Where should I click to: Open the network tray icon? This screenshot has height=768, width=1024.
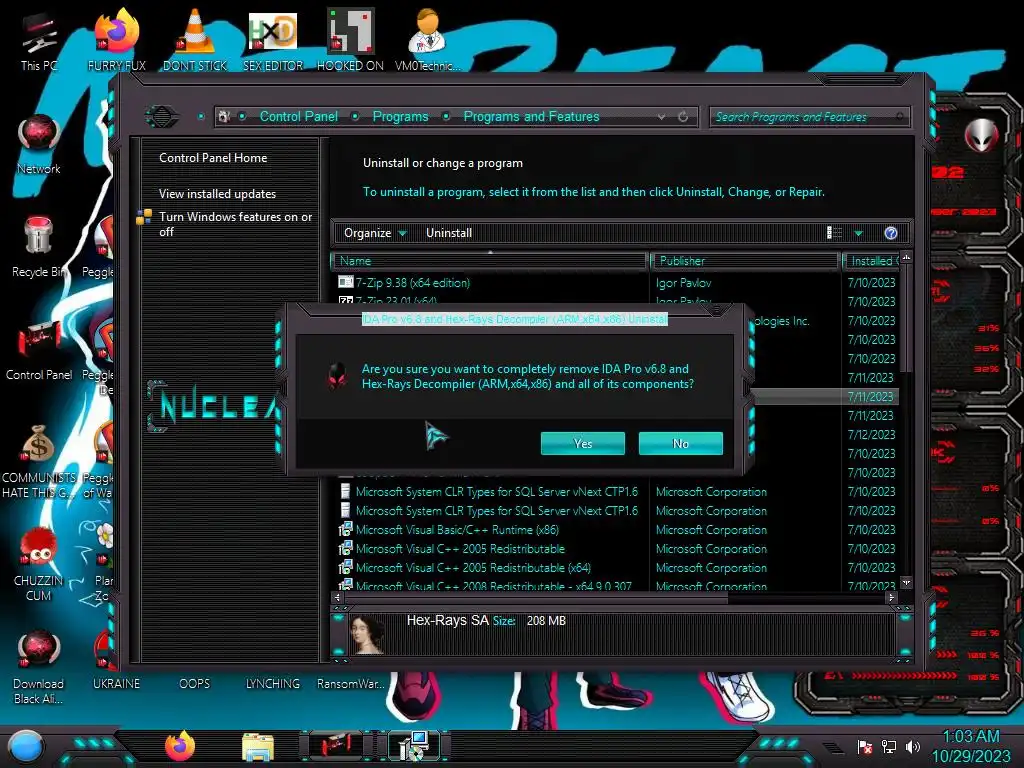coord(889,746)
